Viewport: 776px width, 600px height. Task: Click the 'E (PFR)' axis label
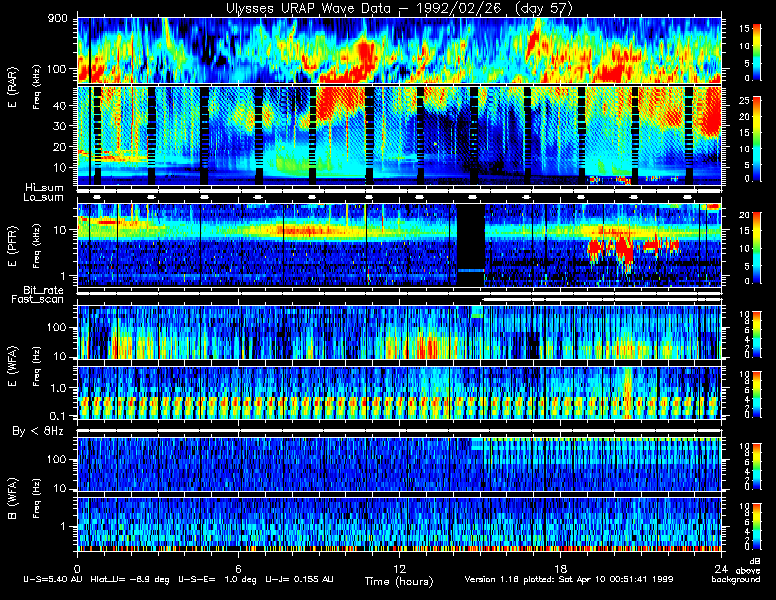coord(12,246)
